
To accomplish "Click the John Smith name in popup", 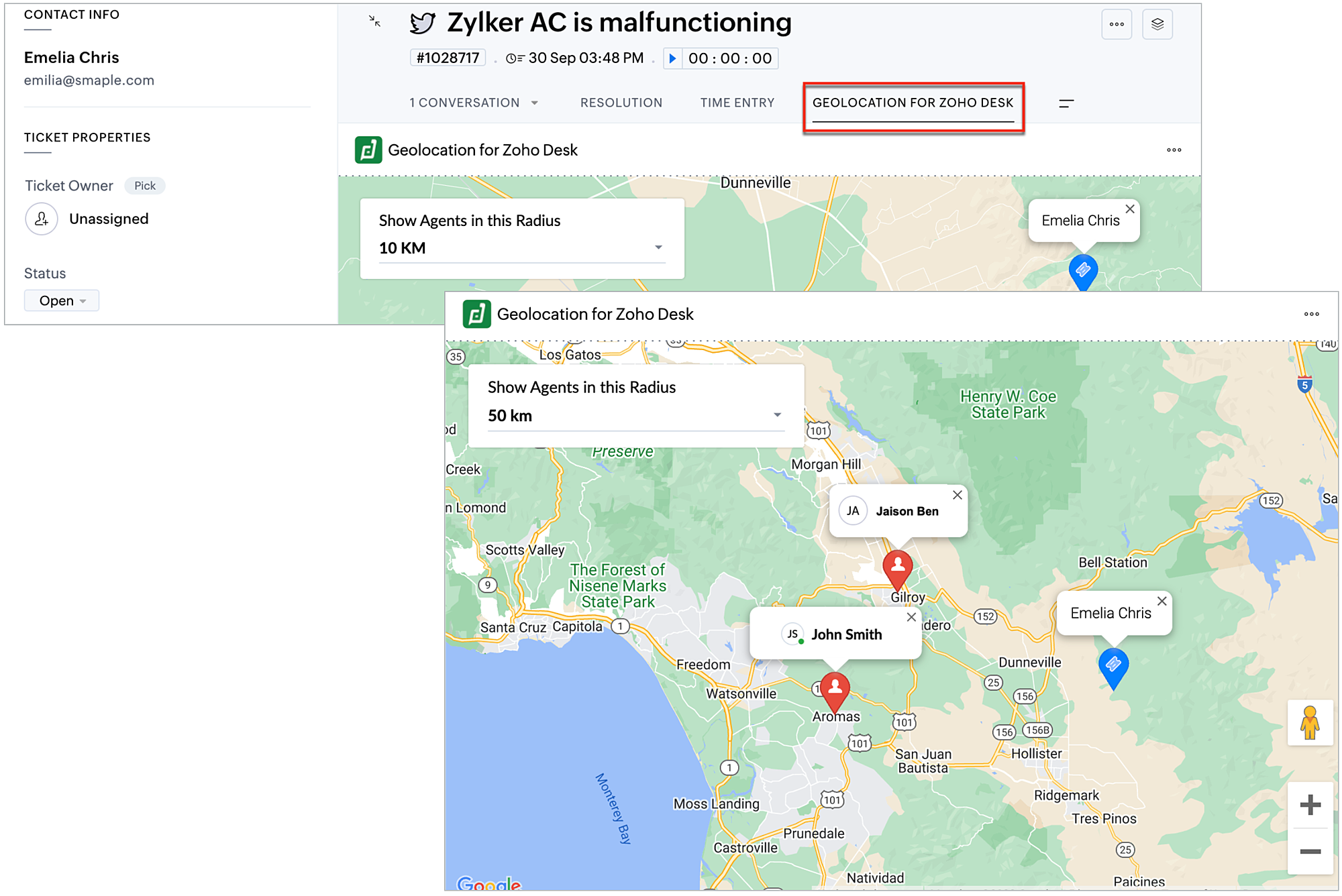I will (847, 634).
